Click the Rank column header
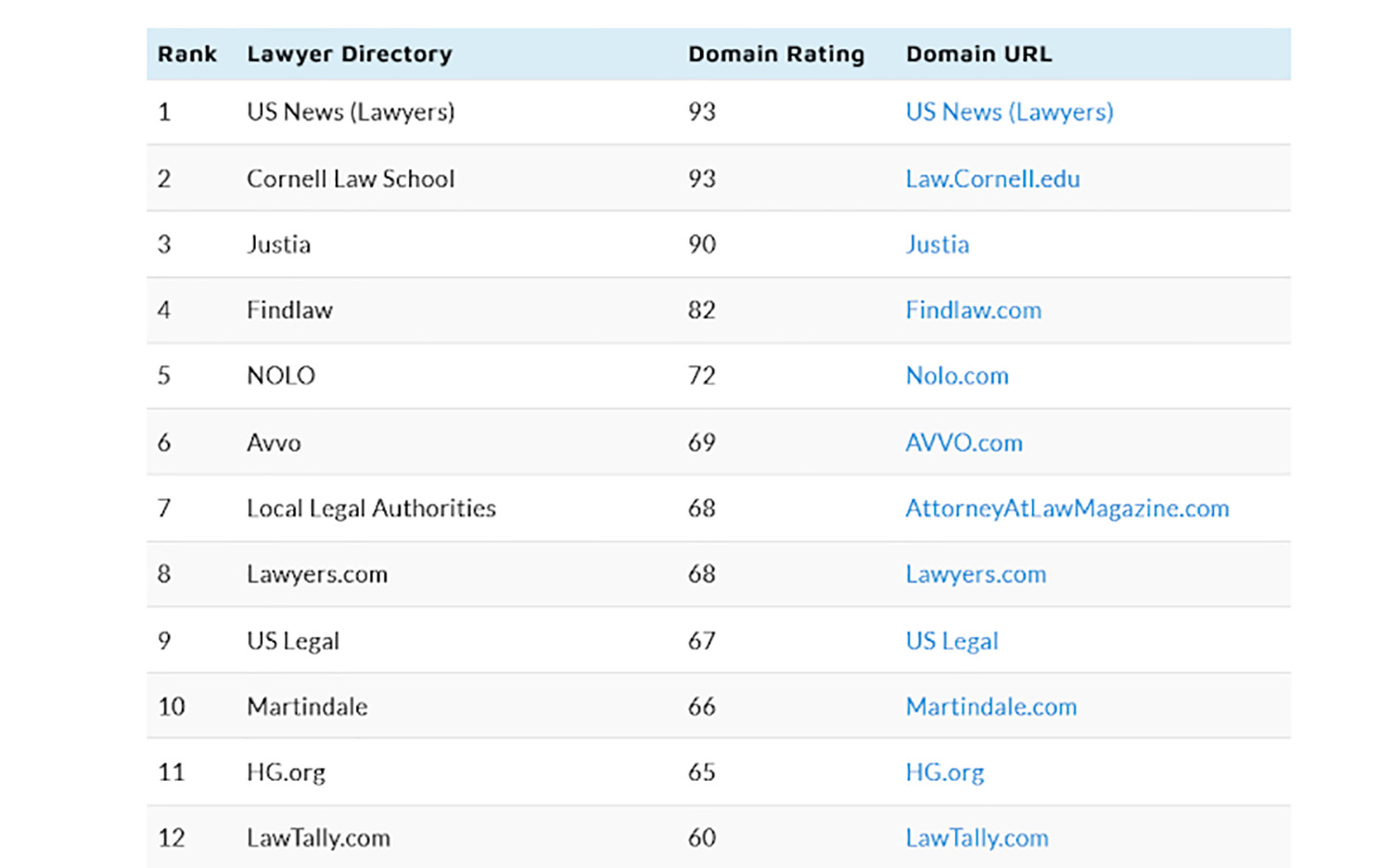The width and height of the screenshot is (1391, 868). 186,55
